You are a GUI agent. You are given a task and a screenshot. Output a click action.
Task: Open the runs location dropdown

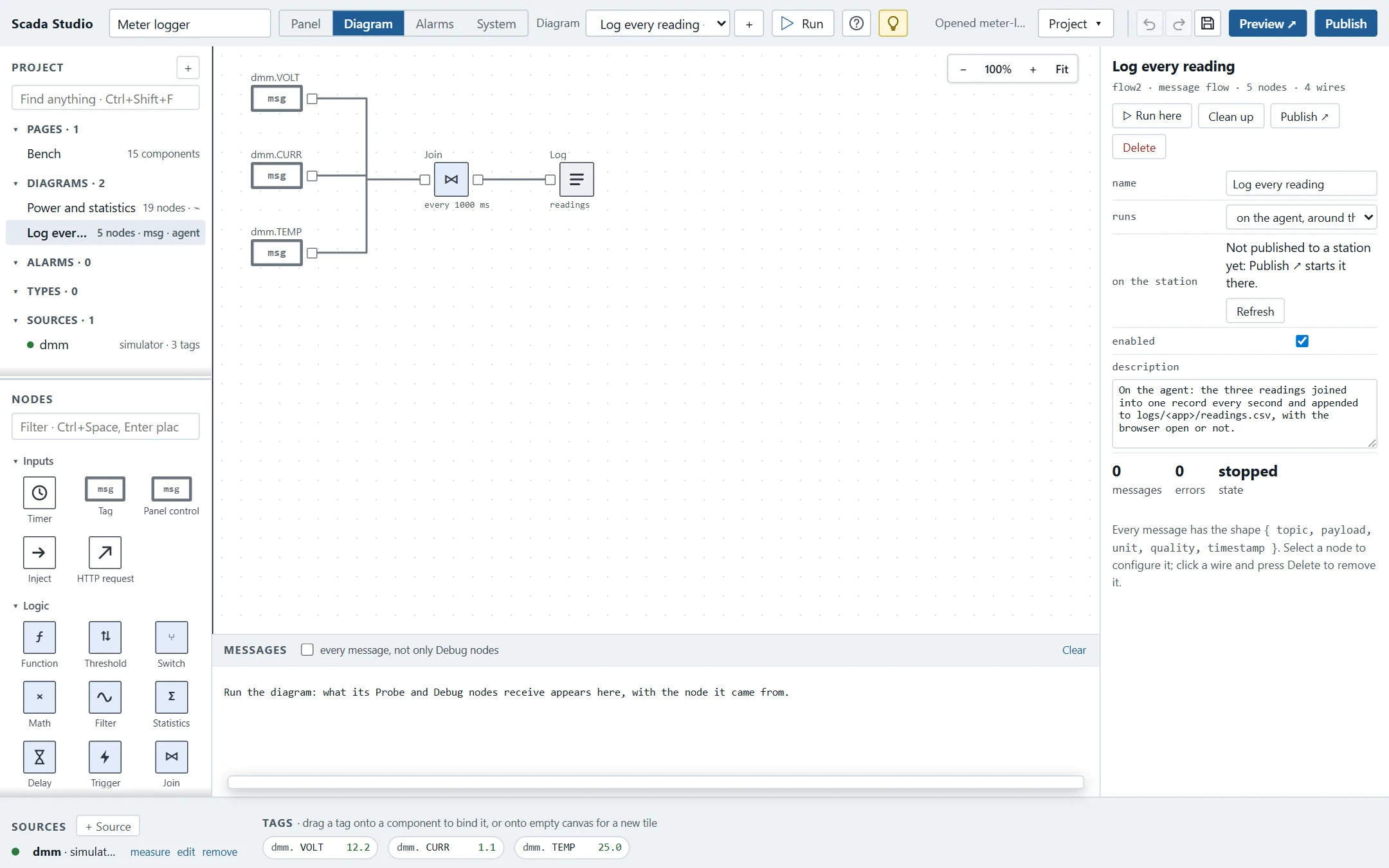pyautogui.click(x=1302, y=217)
